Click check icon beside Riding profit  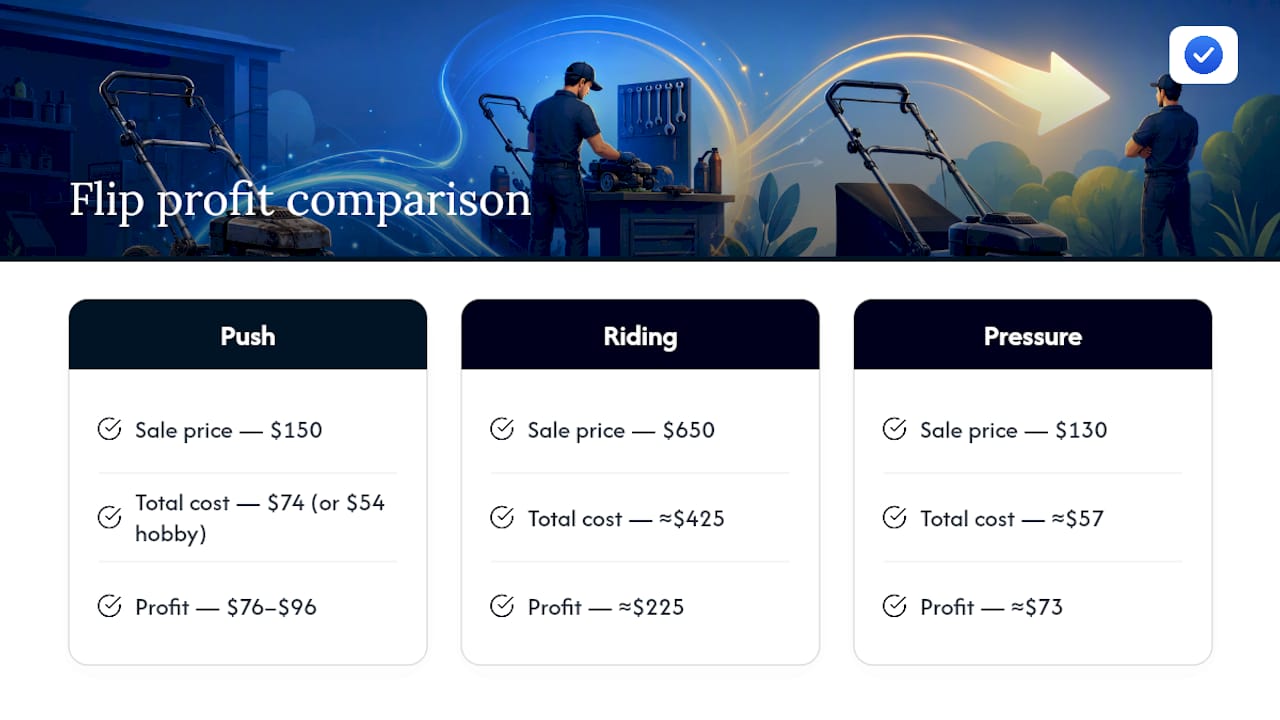(x=502, y=606)
